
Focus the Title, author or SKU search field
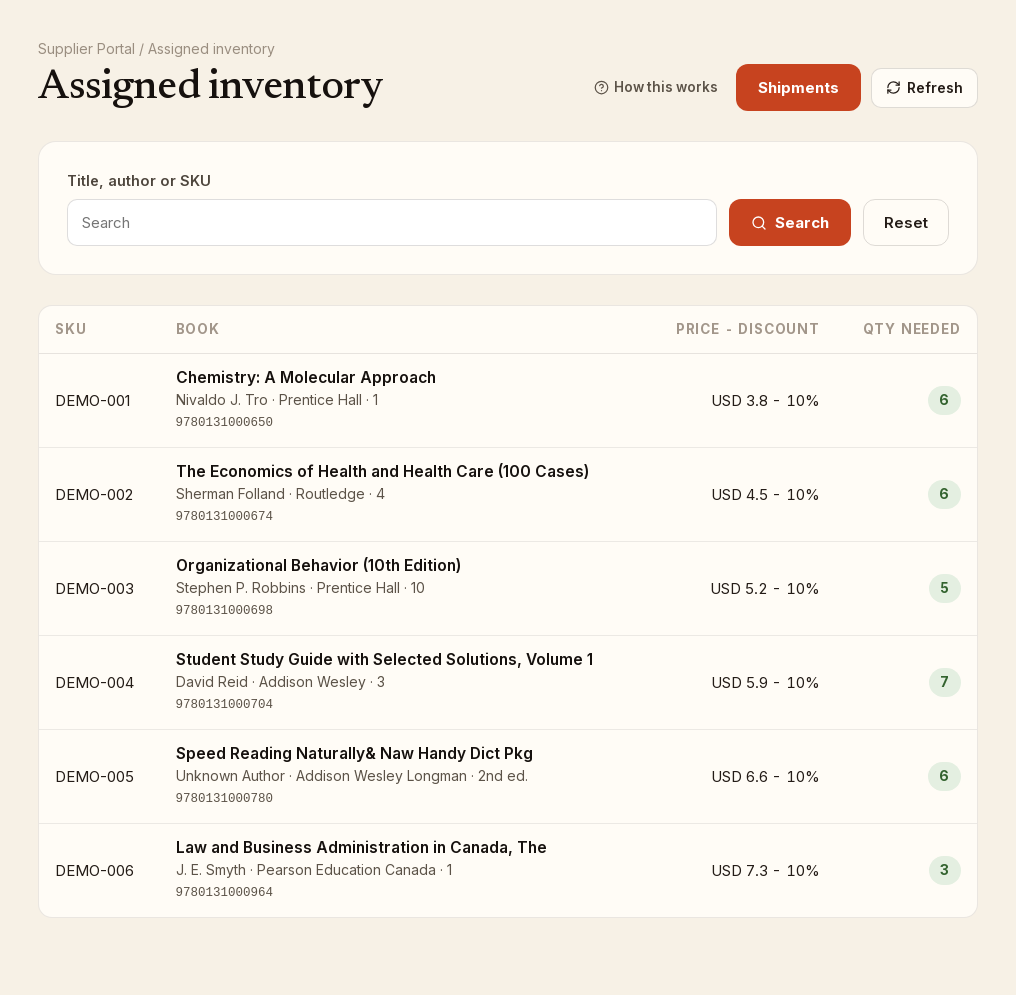pyautogui.click(x=392, y=223)
